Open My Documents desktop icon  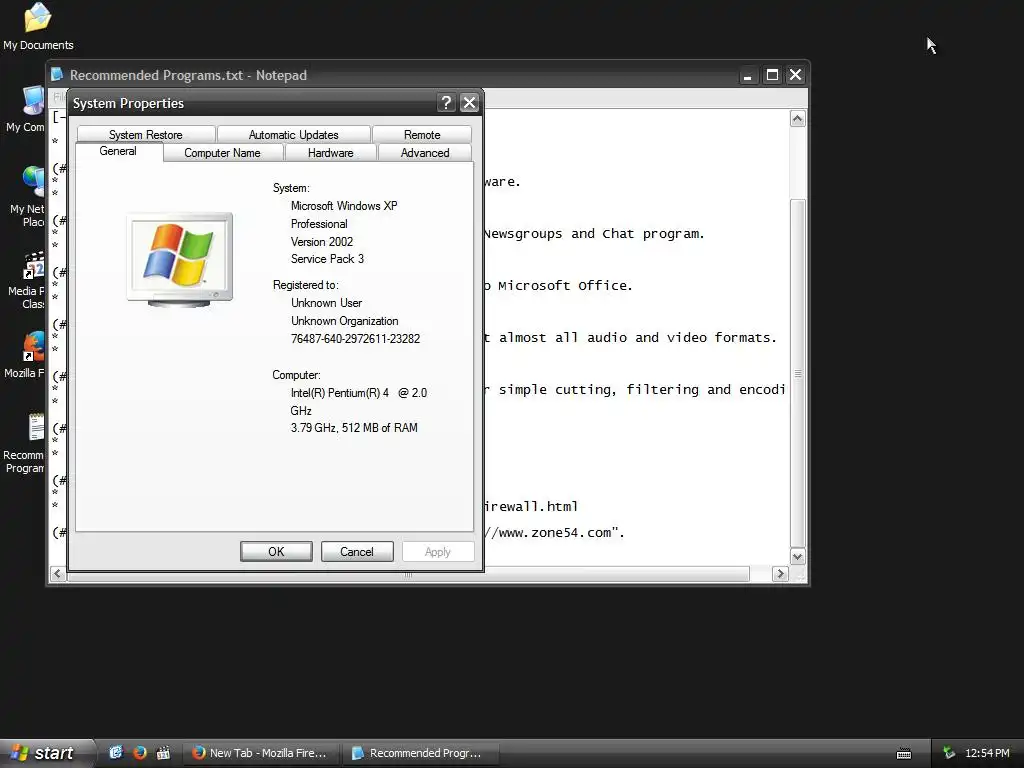pos(37,26)
